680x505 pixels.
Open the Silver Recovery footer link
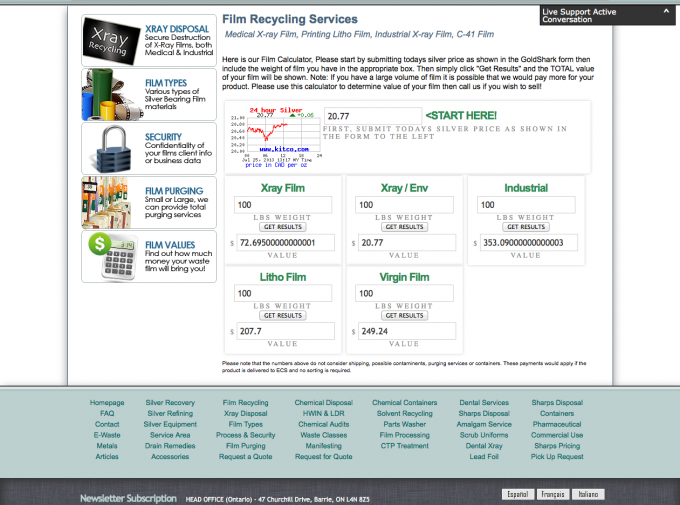pos(170,402)
